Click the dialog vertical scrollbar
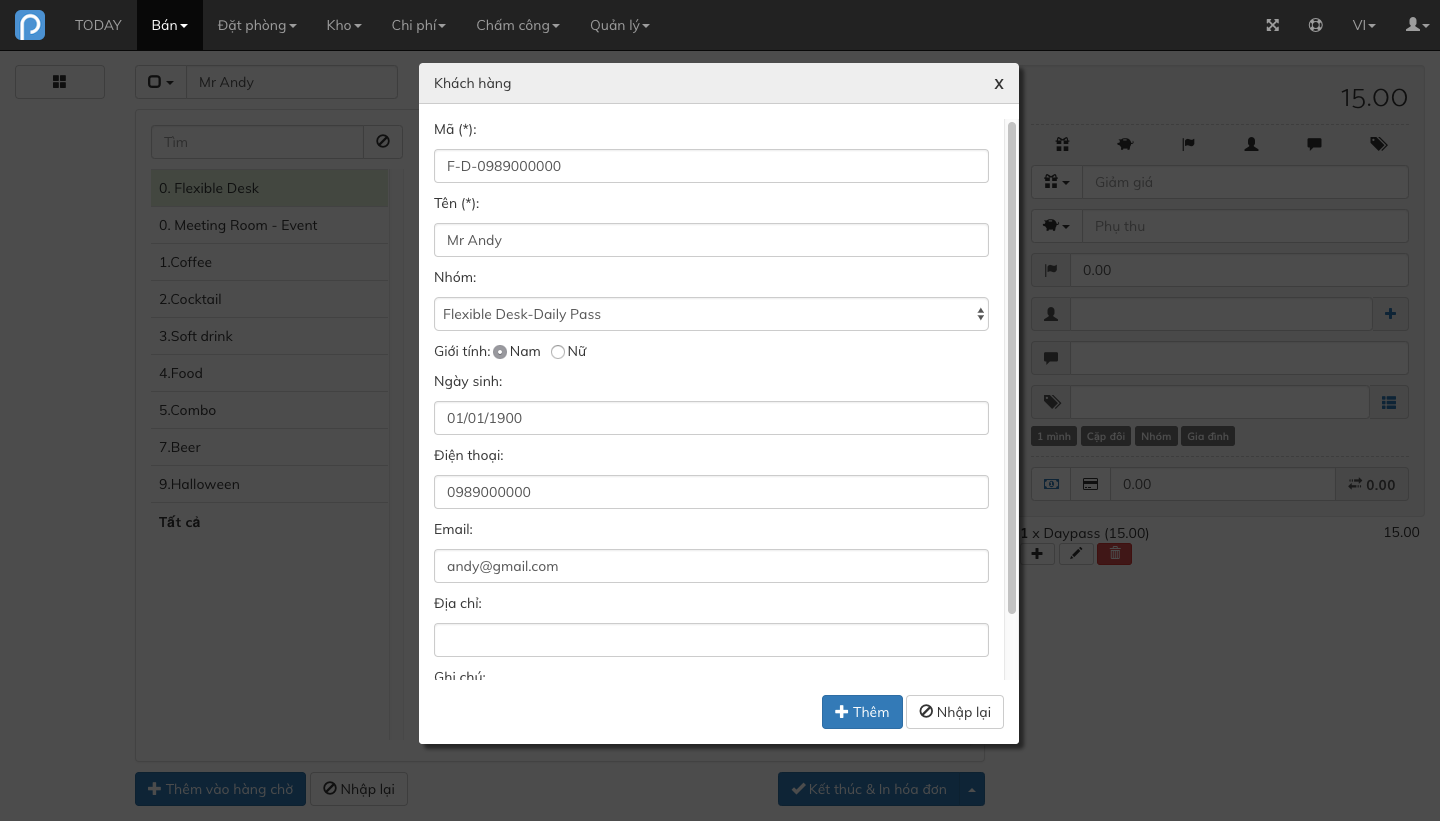Image resolution: width=1440 pixels, height=821 pixels. [1012, 368]
